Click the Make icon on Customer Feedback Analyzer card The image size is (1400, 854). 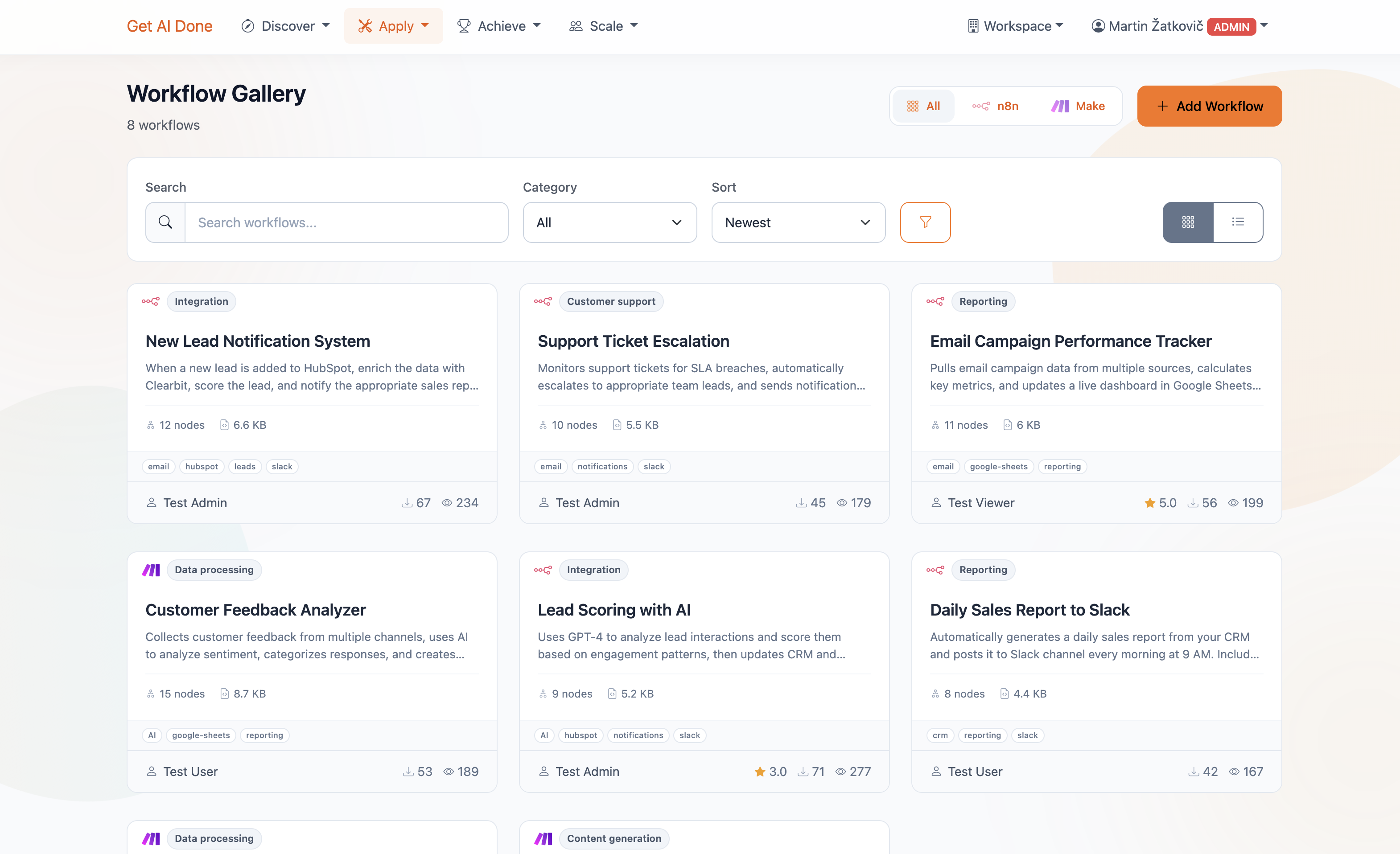151,570
